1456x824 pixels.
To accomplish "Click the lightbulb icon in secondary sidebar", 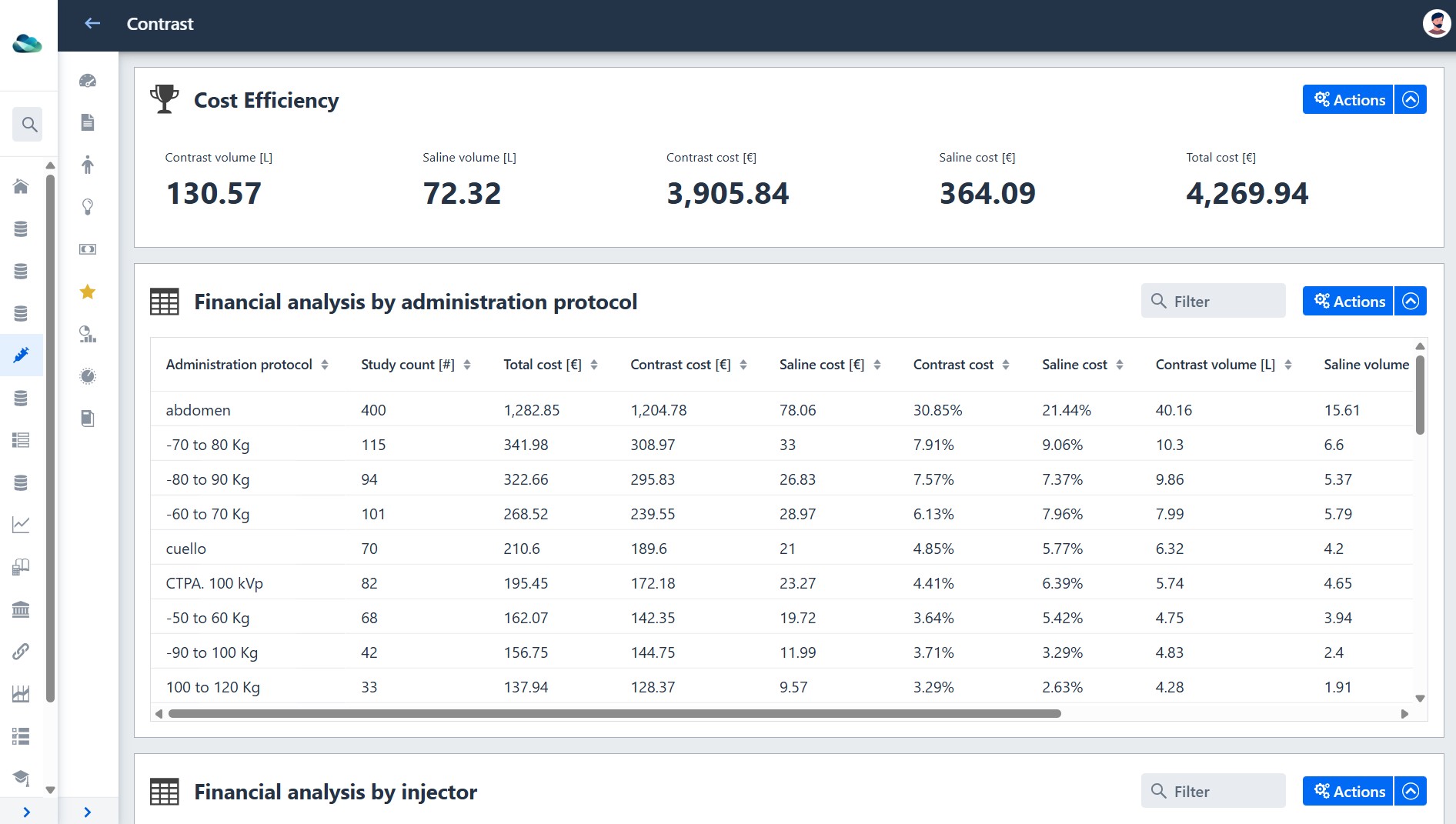I will [88, 207].
